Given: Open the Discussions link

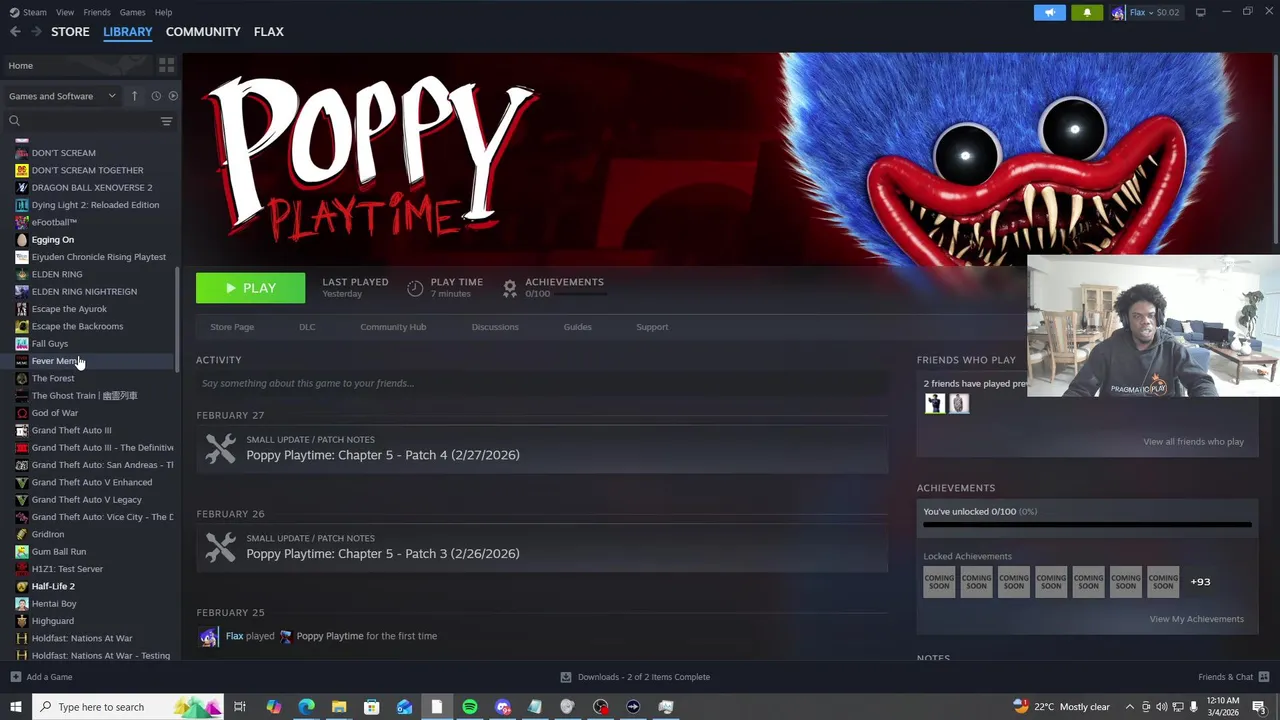Looking at the screenshot, I should 495,327.
